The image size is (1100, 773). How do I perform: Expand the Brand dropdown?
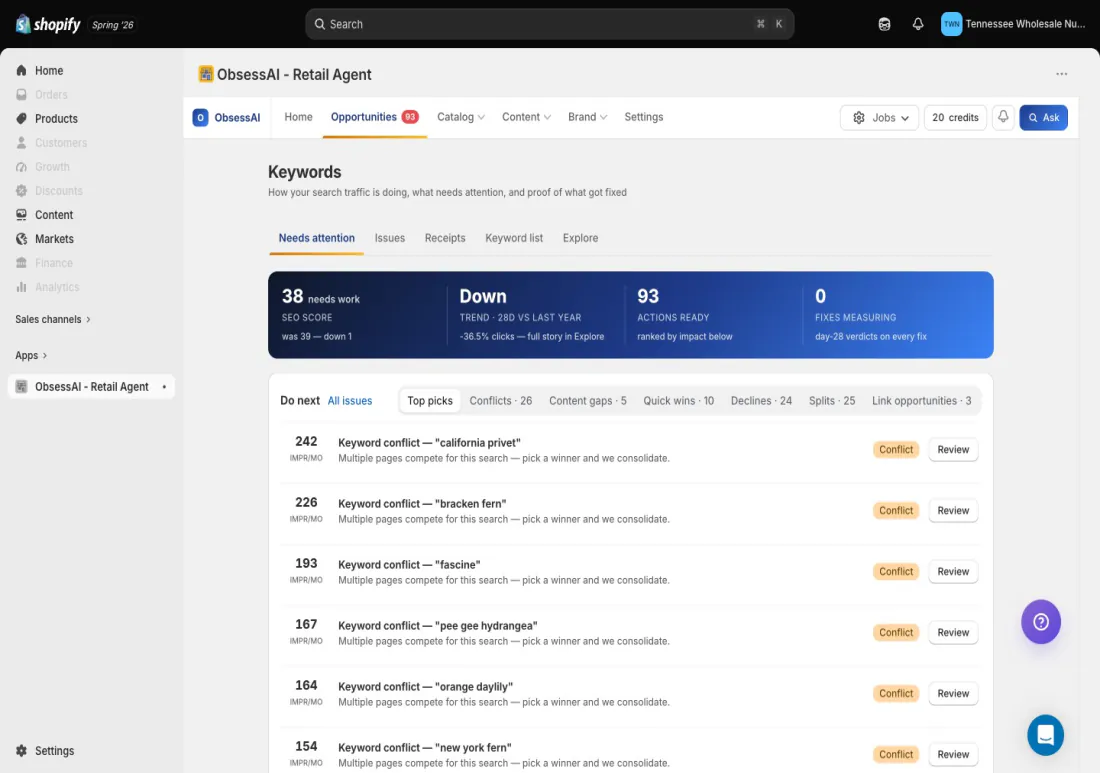pyautogui.click(x=587, y=117)
